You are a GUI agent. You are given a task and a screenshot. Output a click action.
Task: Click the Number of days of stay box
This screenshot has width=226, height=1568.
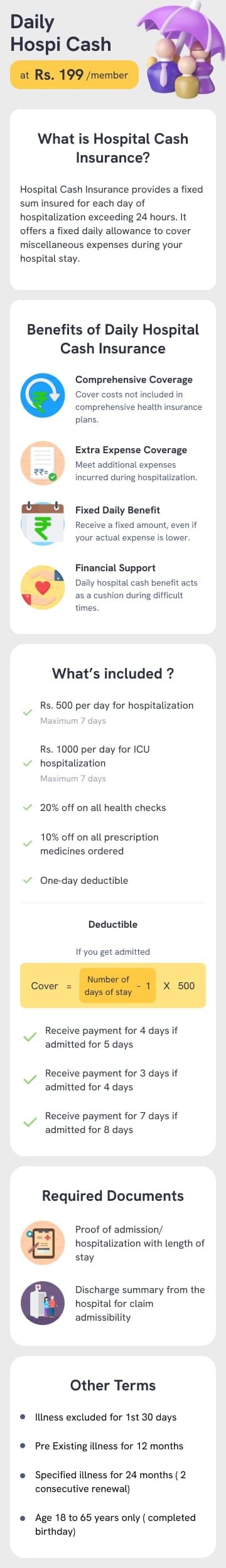coord(108,985)
